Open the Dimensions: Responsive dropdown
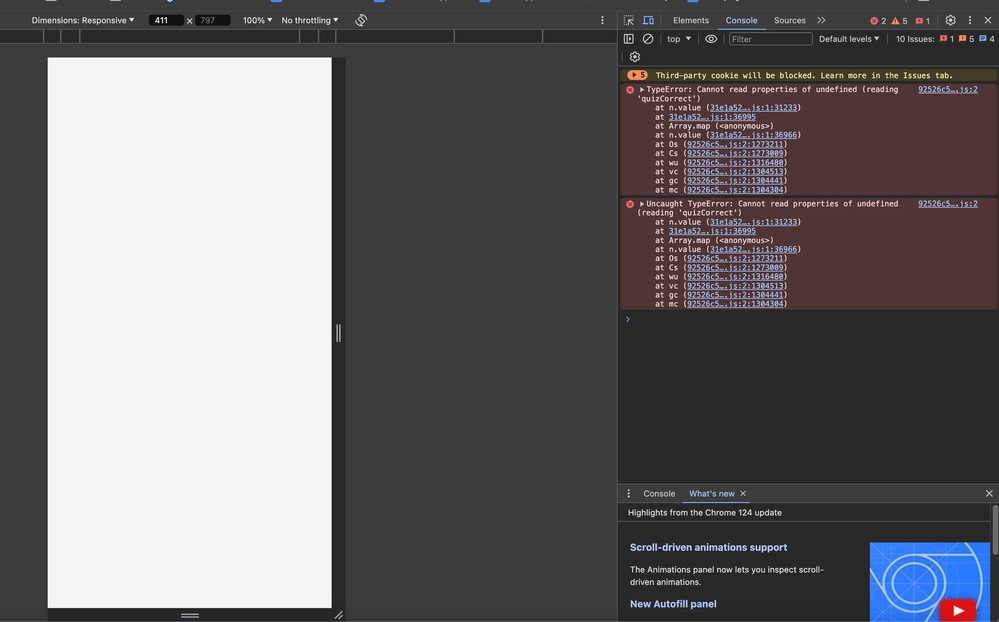Image resolution: width=999 pixels, height=622 pixels. pos(82,20)
